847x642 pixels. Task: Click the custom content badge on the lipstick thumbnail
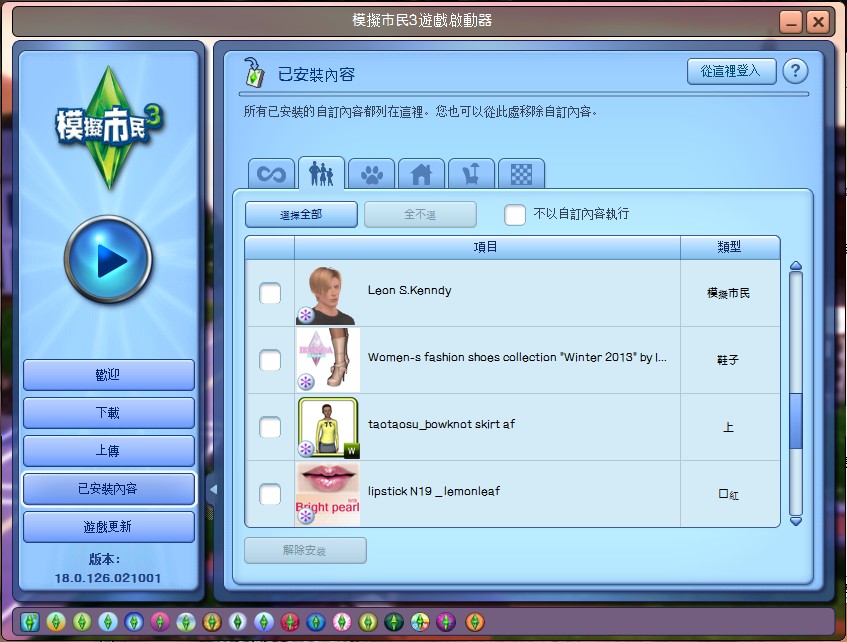pos(306,516)
